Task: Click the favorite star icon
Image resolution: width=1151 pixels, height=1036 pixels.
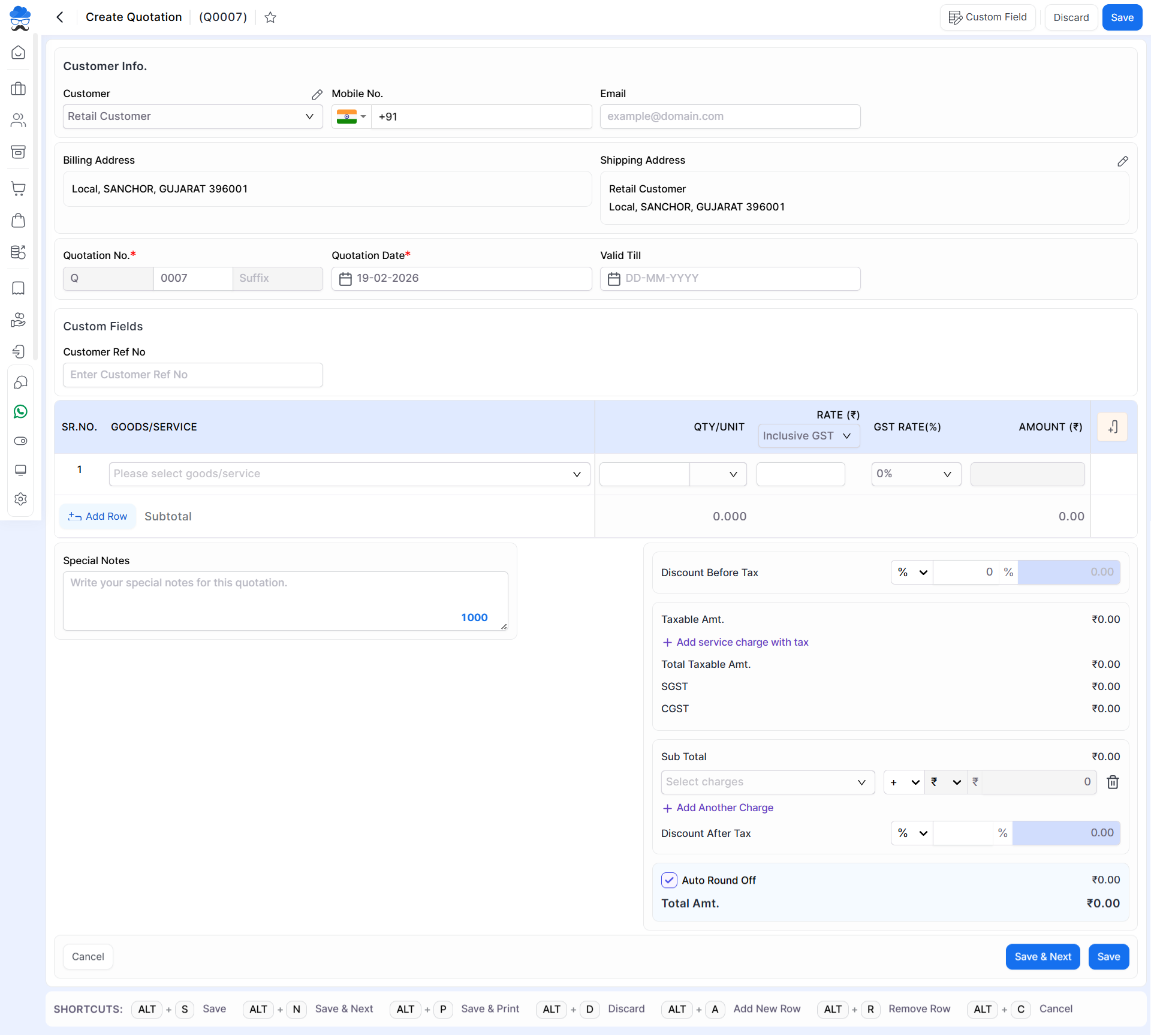Action: [x=270, y=17]
